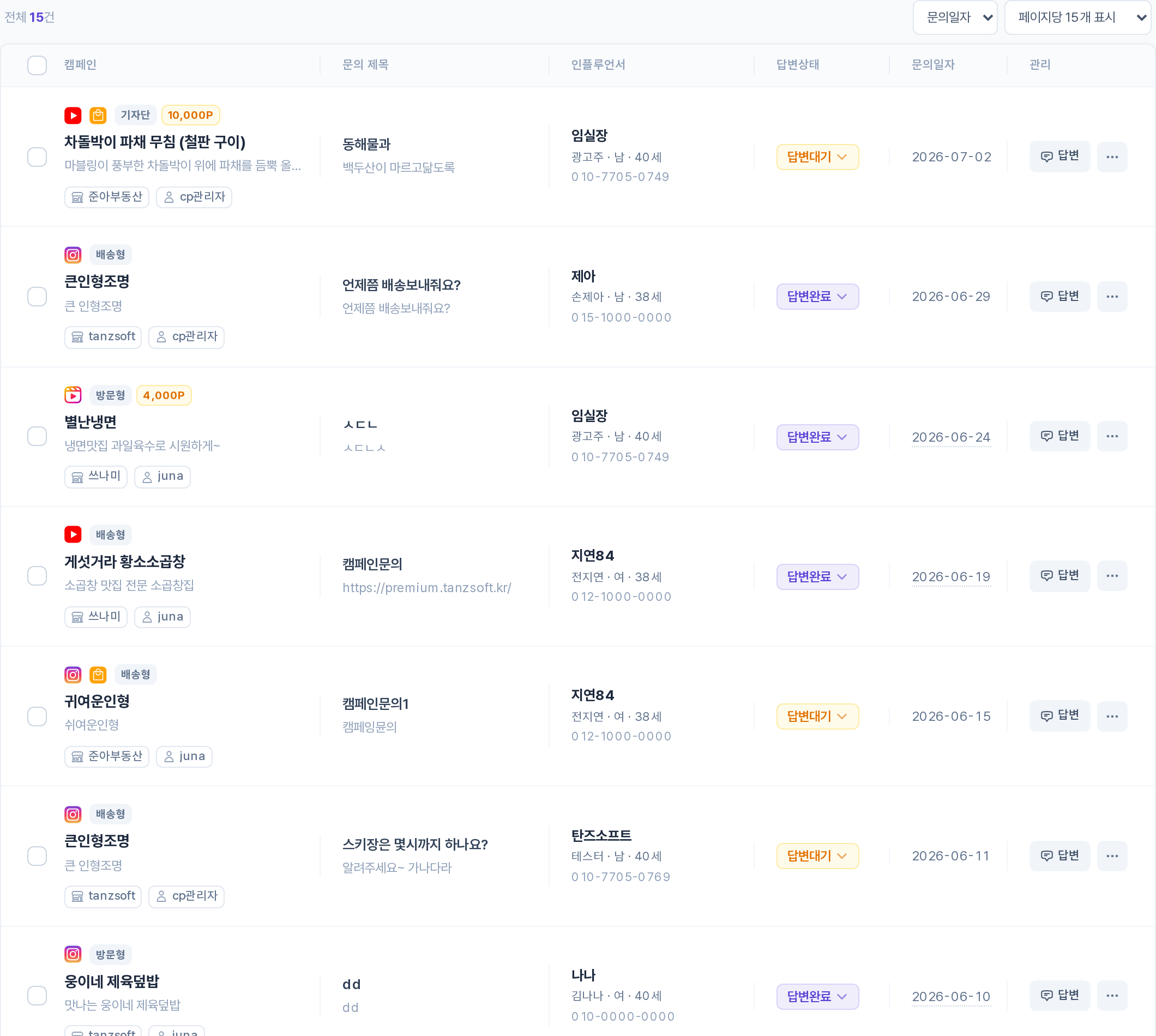Open 답변대기 status dropdown for 동해물과 inquiry

tap(817, 157)
